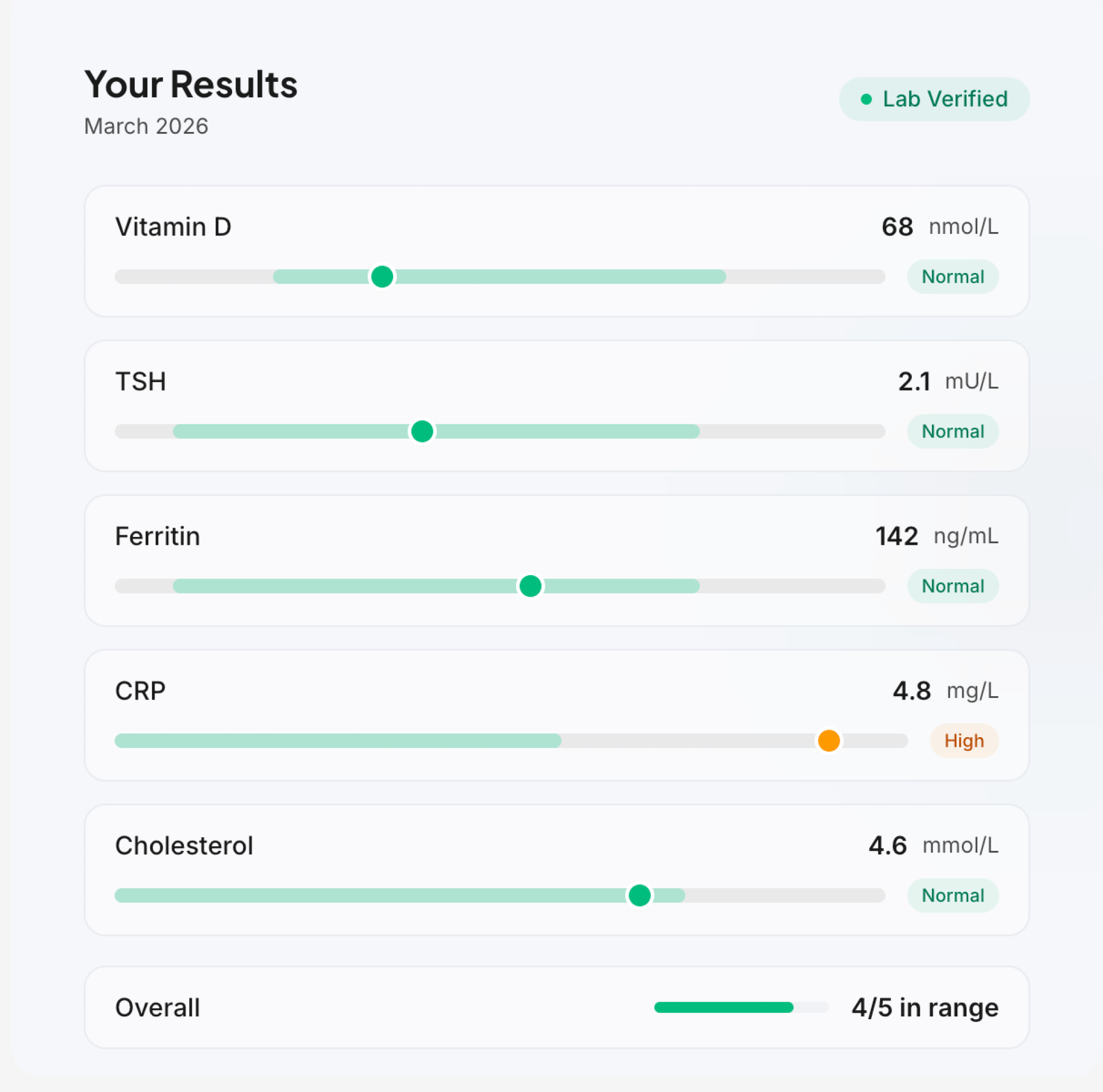1103x1092 pixels.
Task: Click the Lab Verified badge
Action: tap(933, 99)
